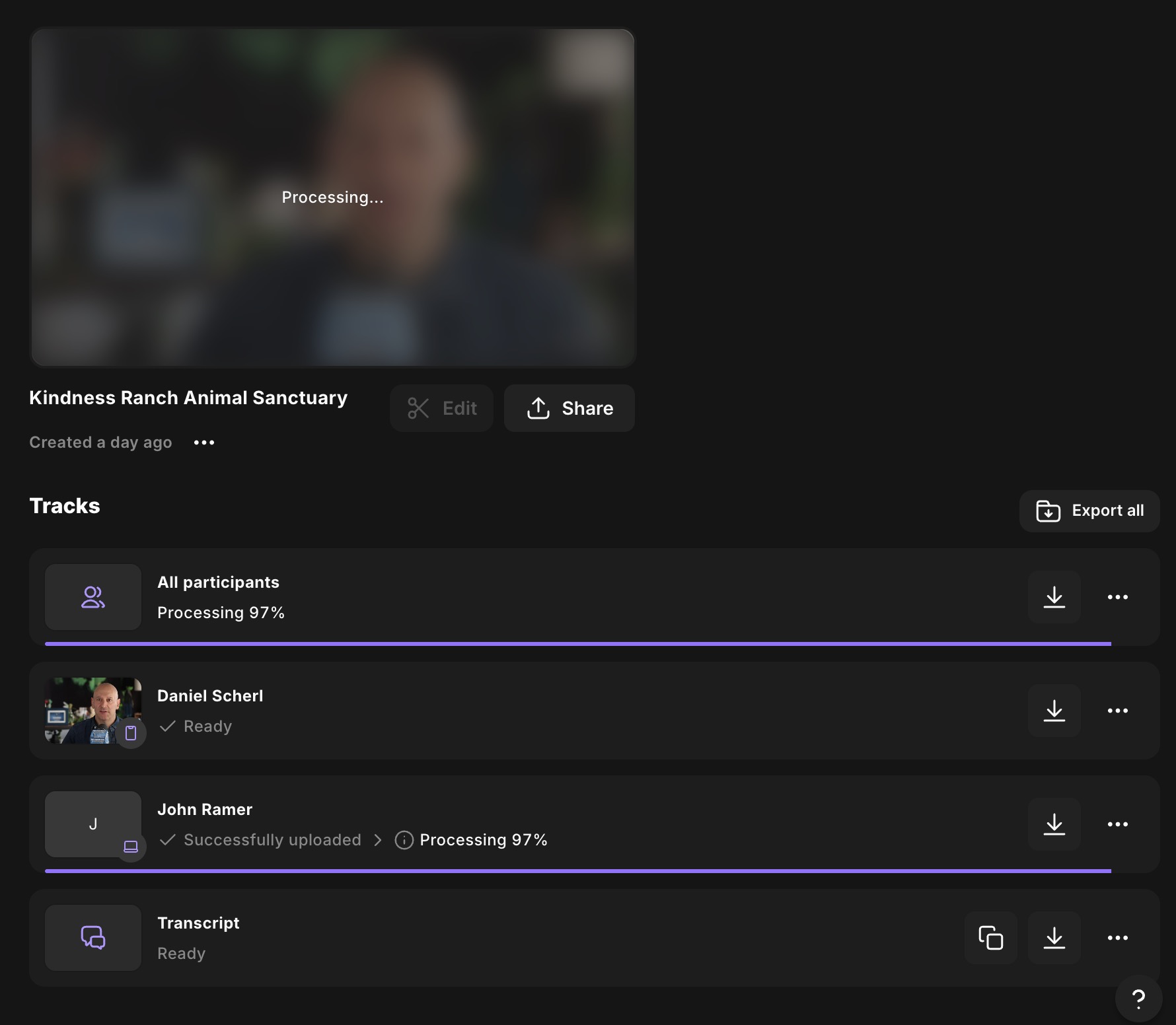Click the processing video preview
The image size is (1176, 1025).
tap(332, 197)
